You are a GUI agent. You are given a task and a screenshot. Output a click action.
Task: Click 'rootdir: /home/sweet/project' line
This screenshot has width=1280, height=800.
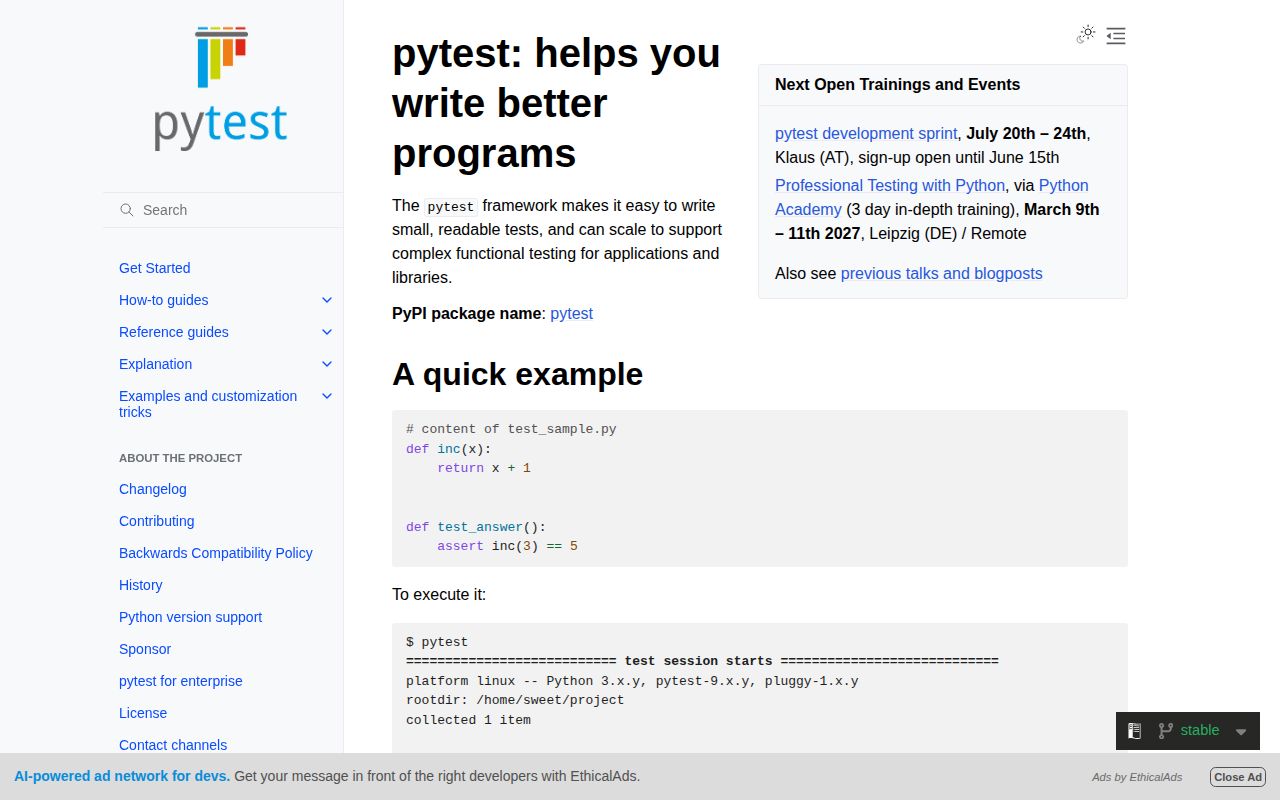[x=515, y=700]
